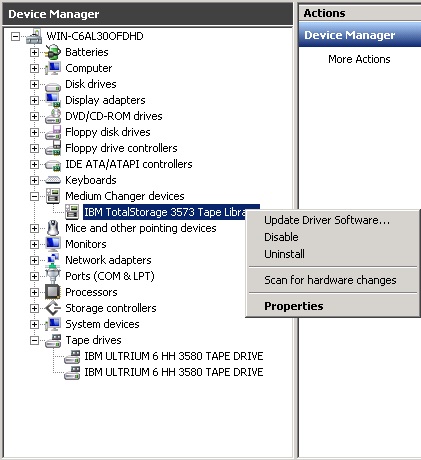
Task: Select Disable in the context menu
Action: point(281,237)
